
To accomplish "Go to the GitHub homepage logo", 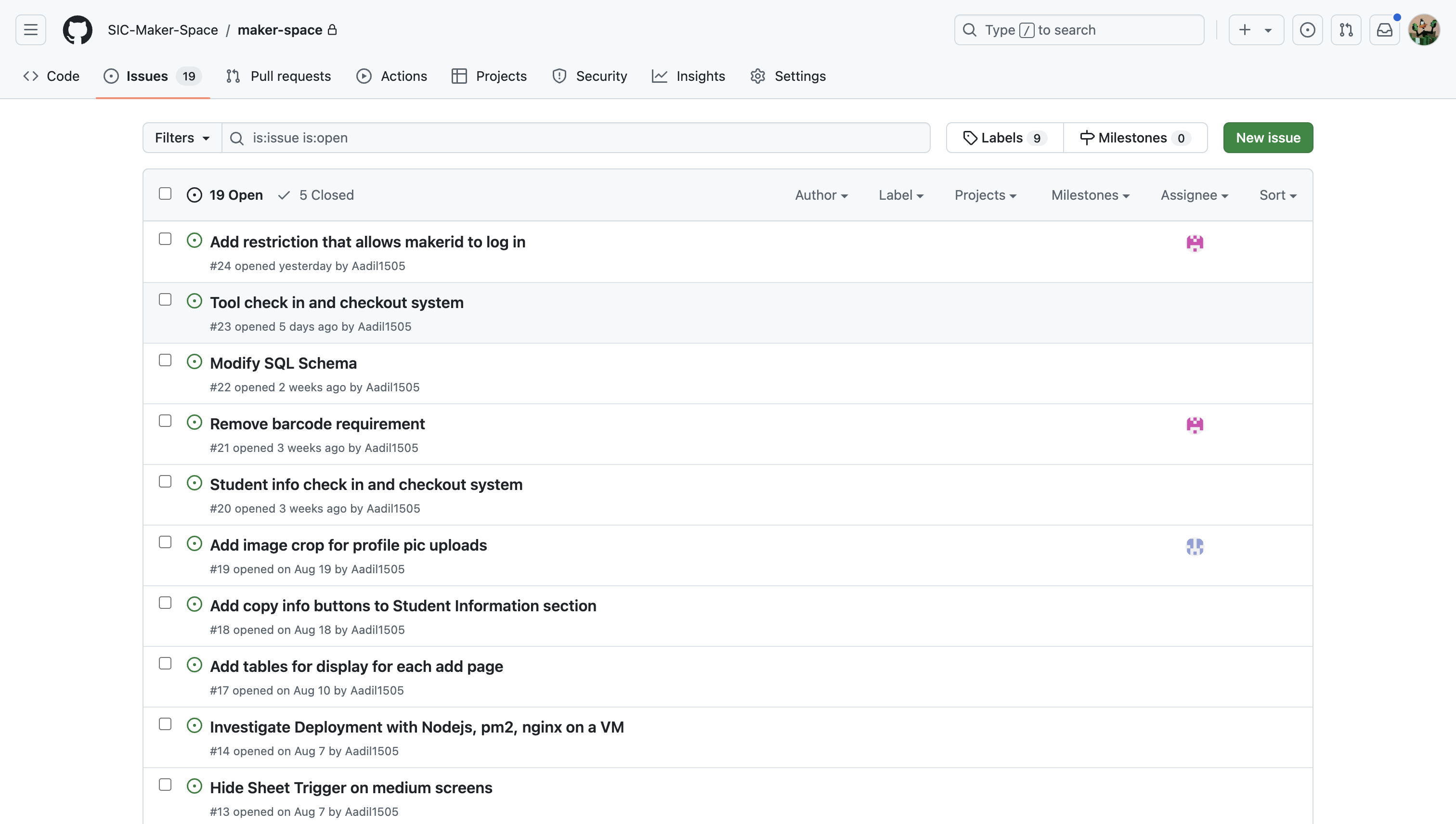I will pyautogui.click(x=78, y=29).
